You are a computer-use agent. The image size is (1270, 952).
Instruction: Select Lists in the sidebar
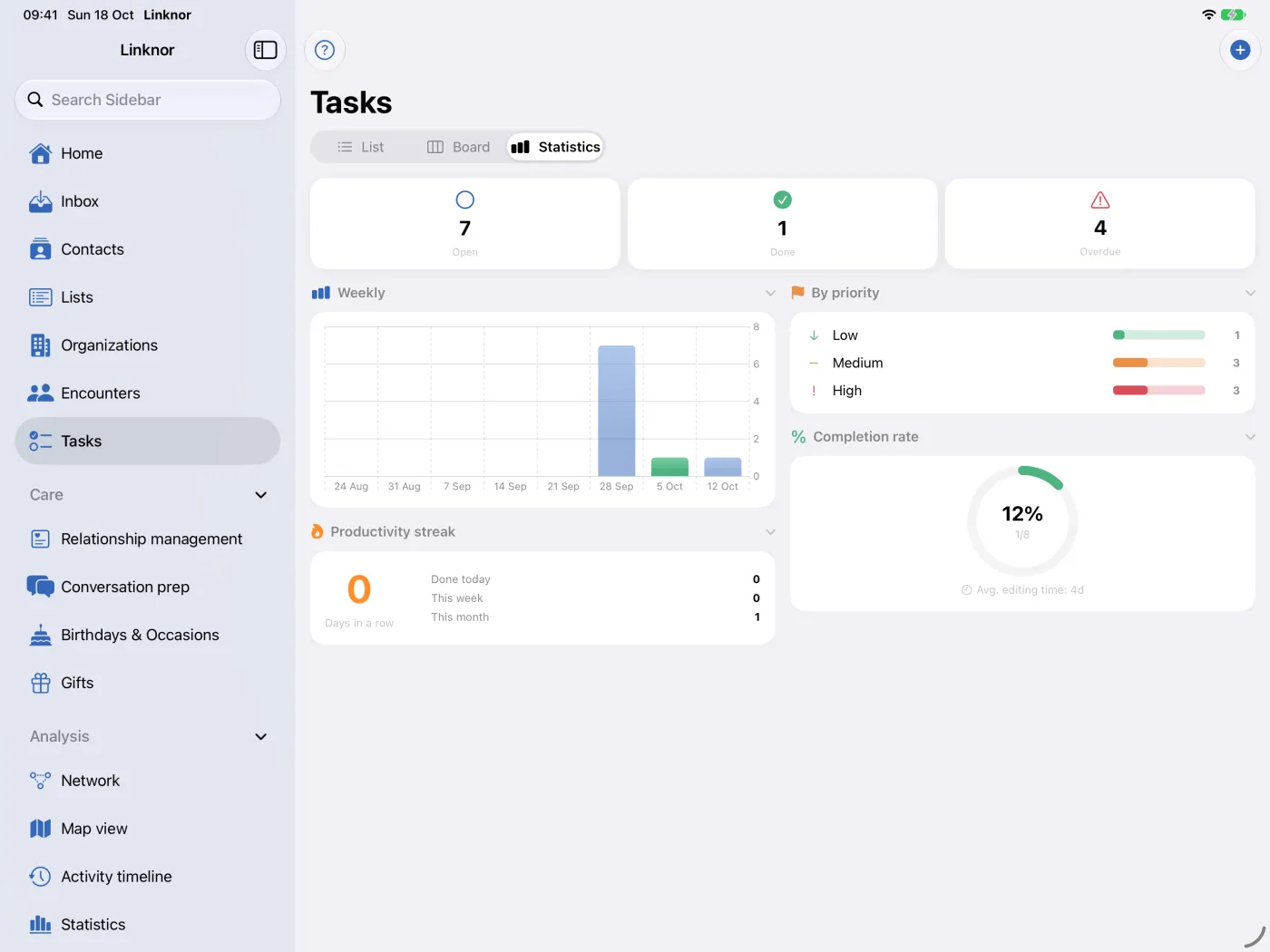[x=148, y=297]
